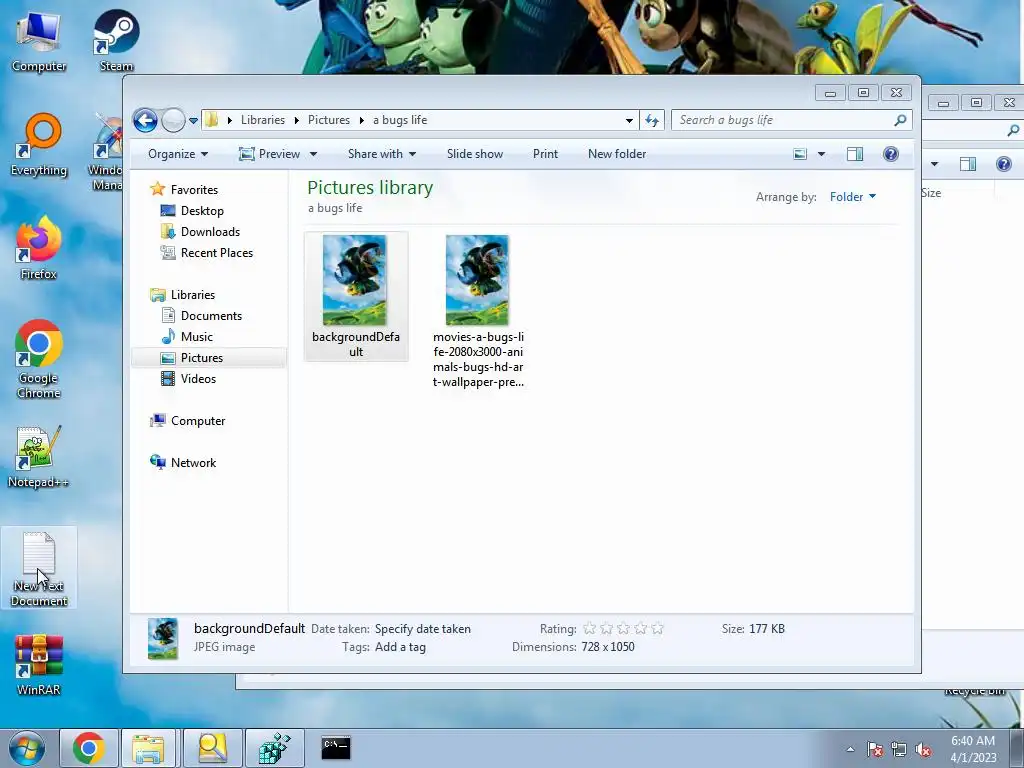Click Chrome icon in the taskbar
The height and width of the screenshot is (768, 1024).
89,748
